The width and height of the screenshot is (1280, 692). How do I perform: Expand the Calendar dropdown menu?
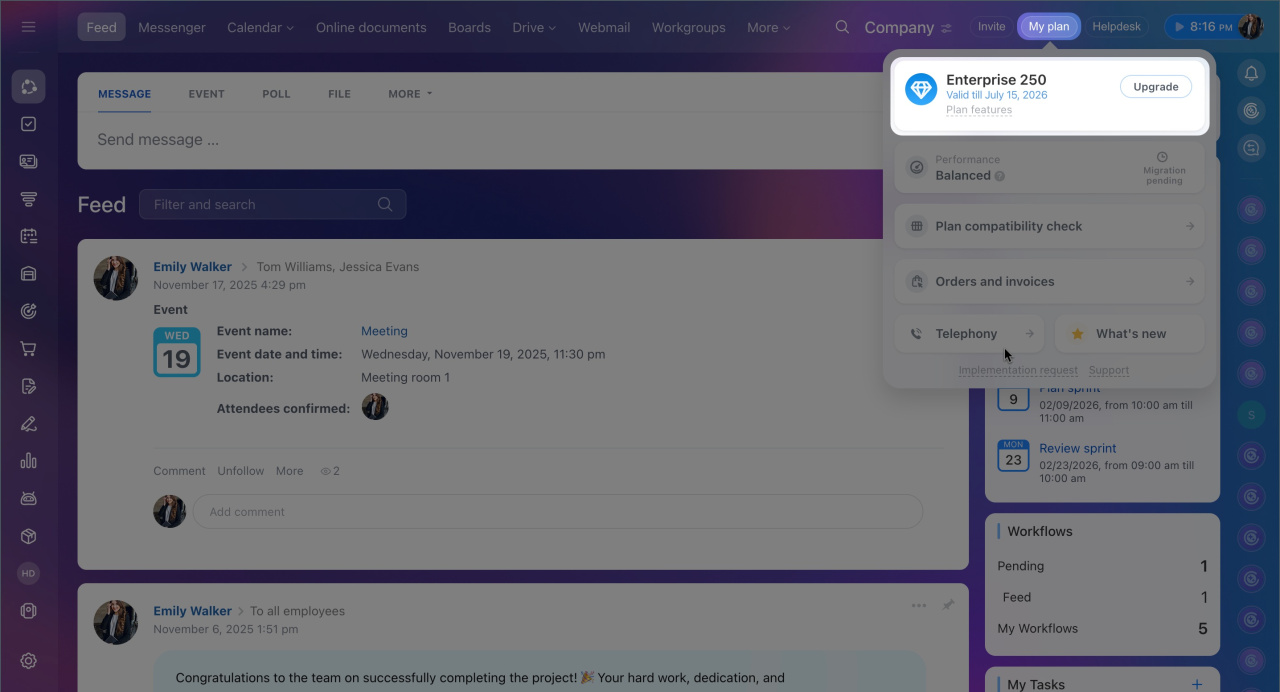click(x=260, y=27)
